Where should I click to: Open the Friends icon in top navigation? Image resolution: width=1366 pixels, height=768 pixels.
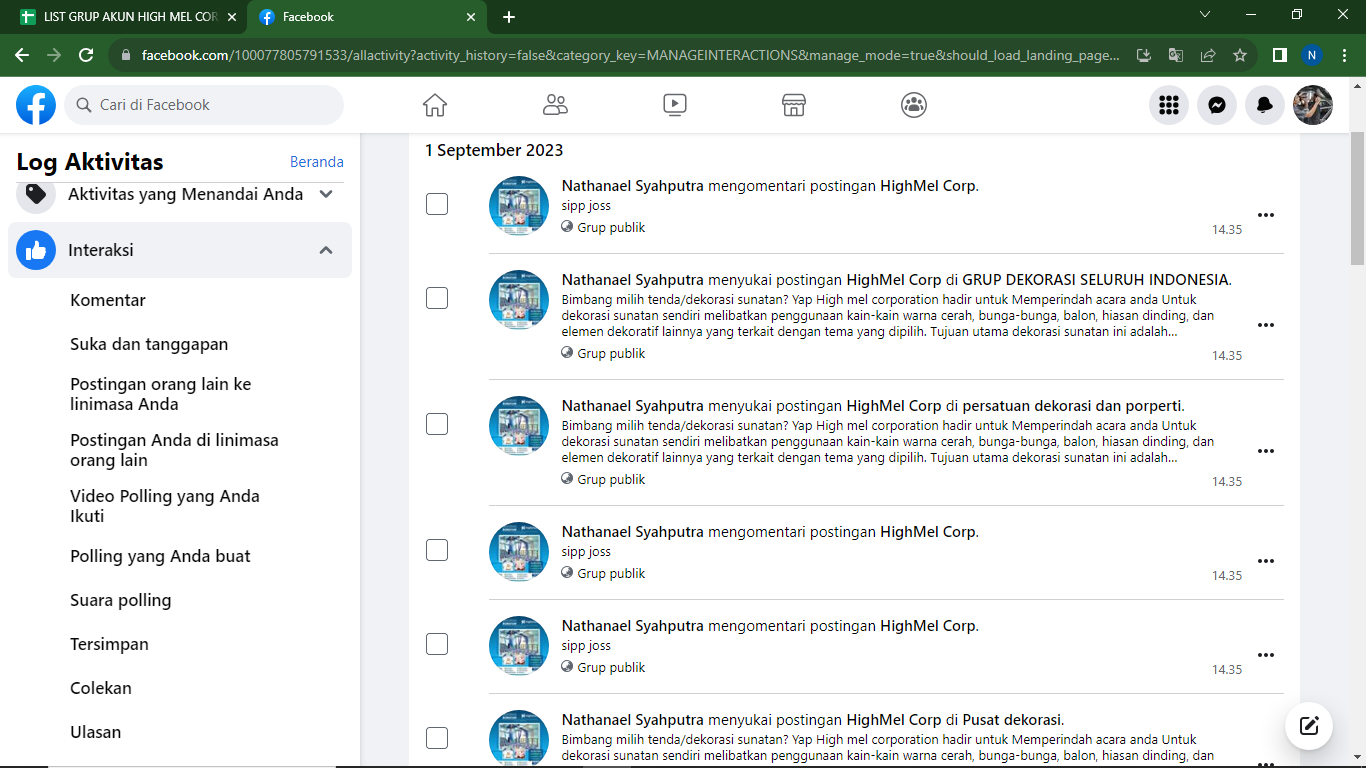[555, 105]
